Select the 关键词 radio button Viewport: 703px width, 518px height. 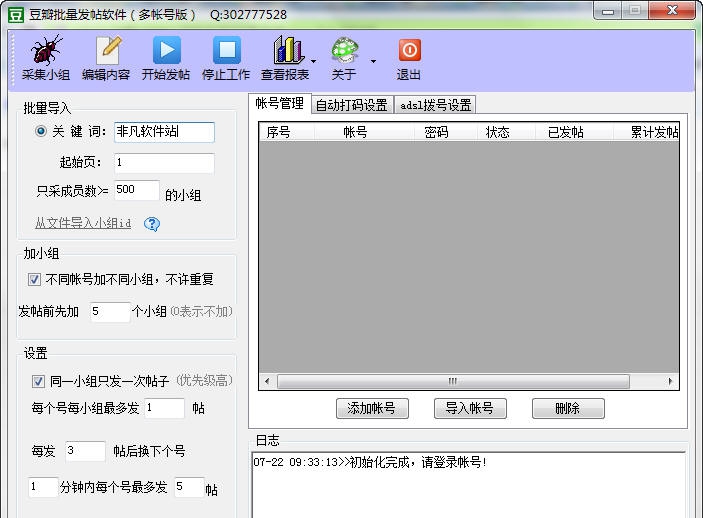point(40,131)
